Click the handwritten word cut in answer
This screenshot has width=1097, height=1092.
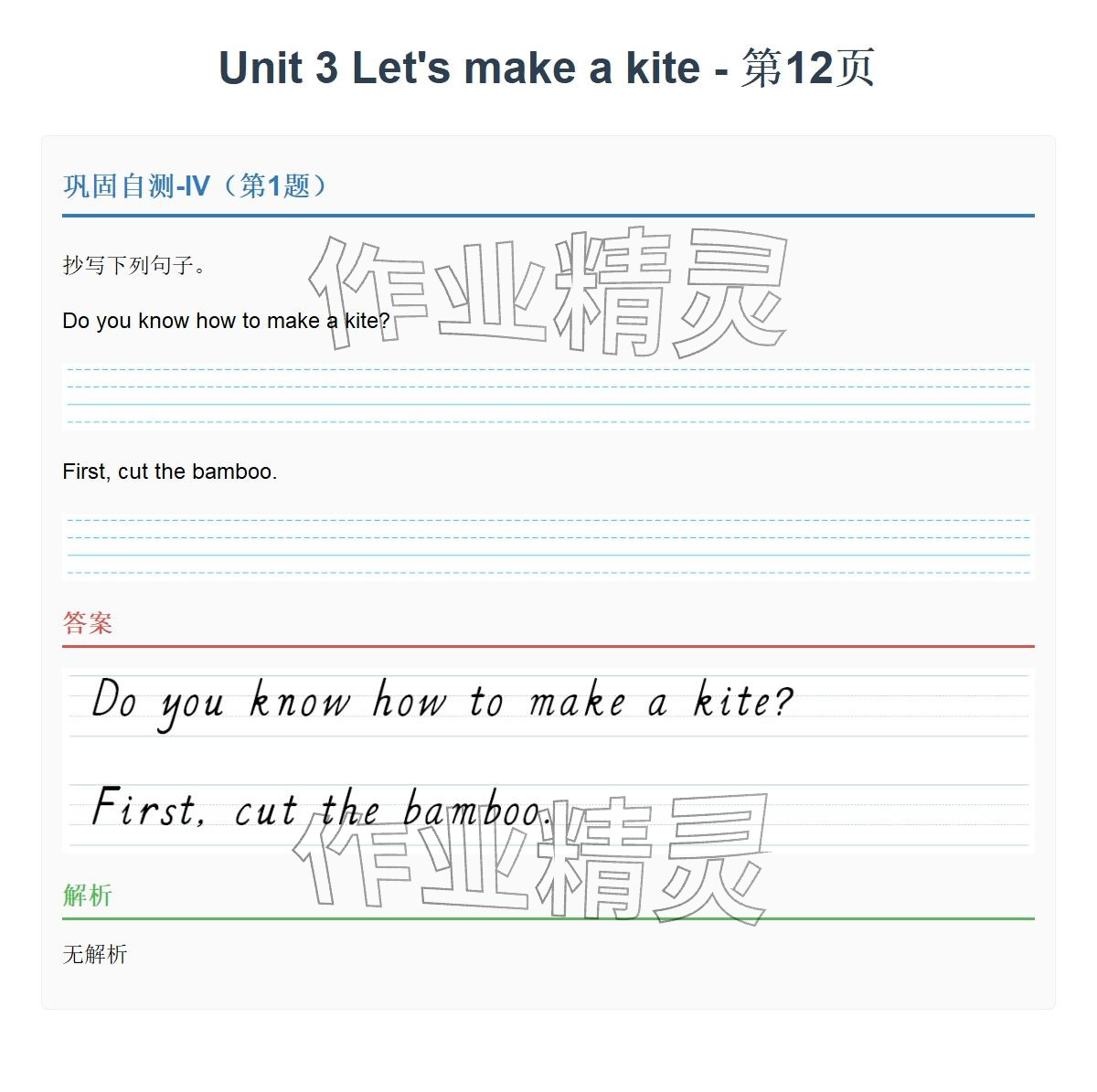pos(265,811)
